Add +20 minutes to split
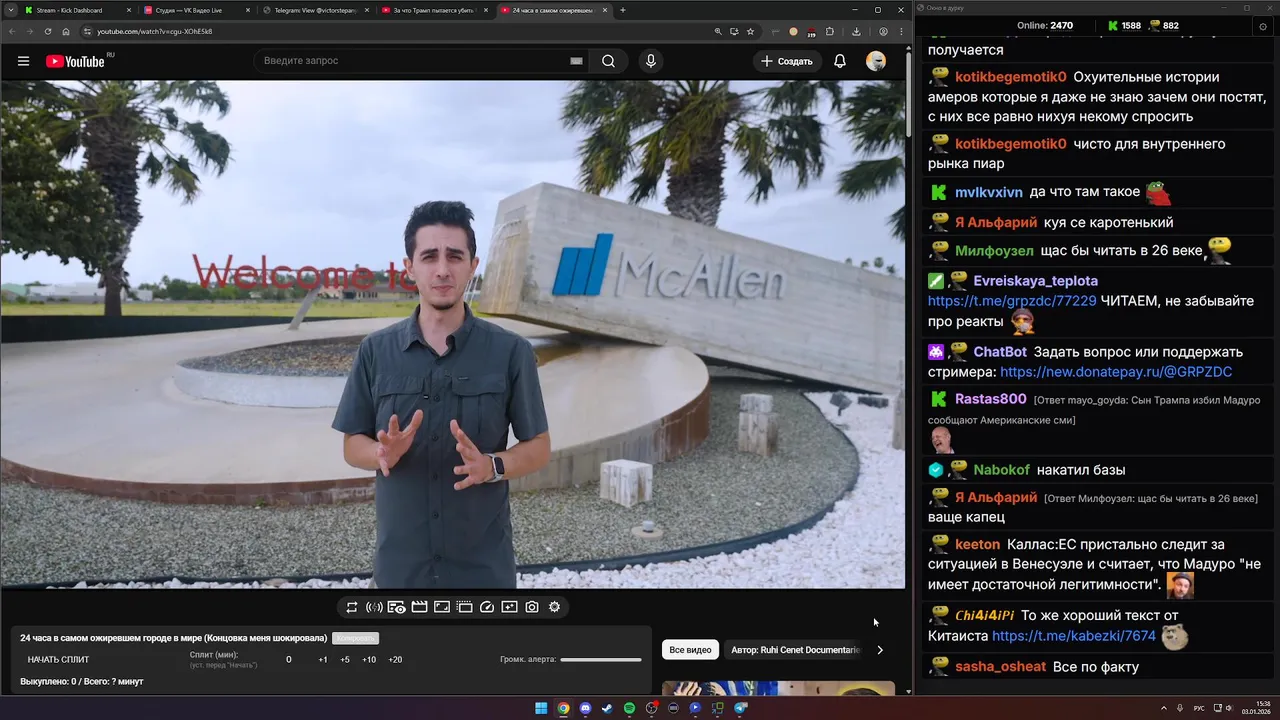The height and width of the screenshot is (720, 1280). (x=395, y=659)
